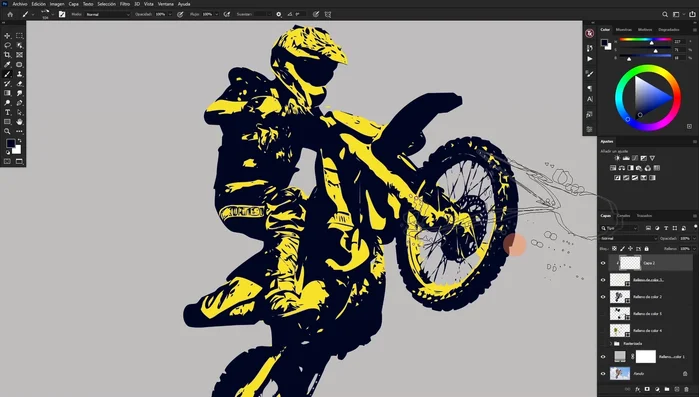This screenshot has width=699, height=397.
Task: Select the Pen tool
Action: point(19,102)
